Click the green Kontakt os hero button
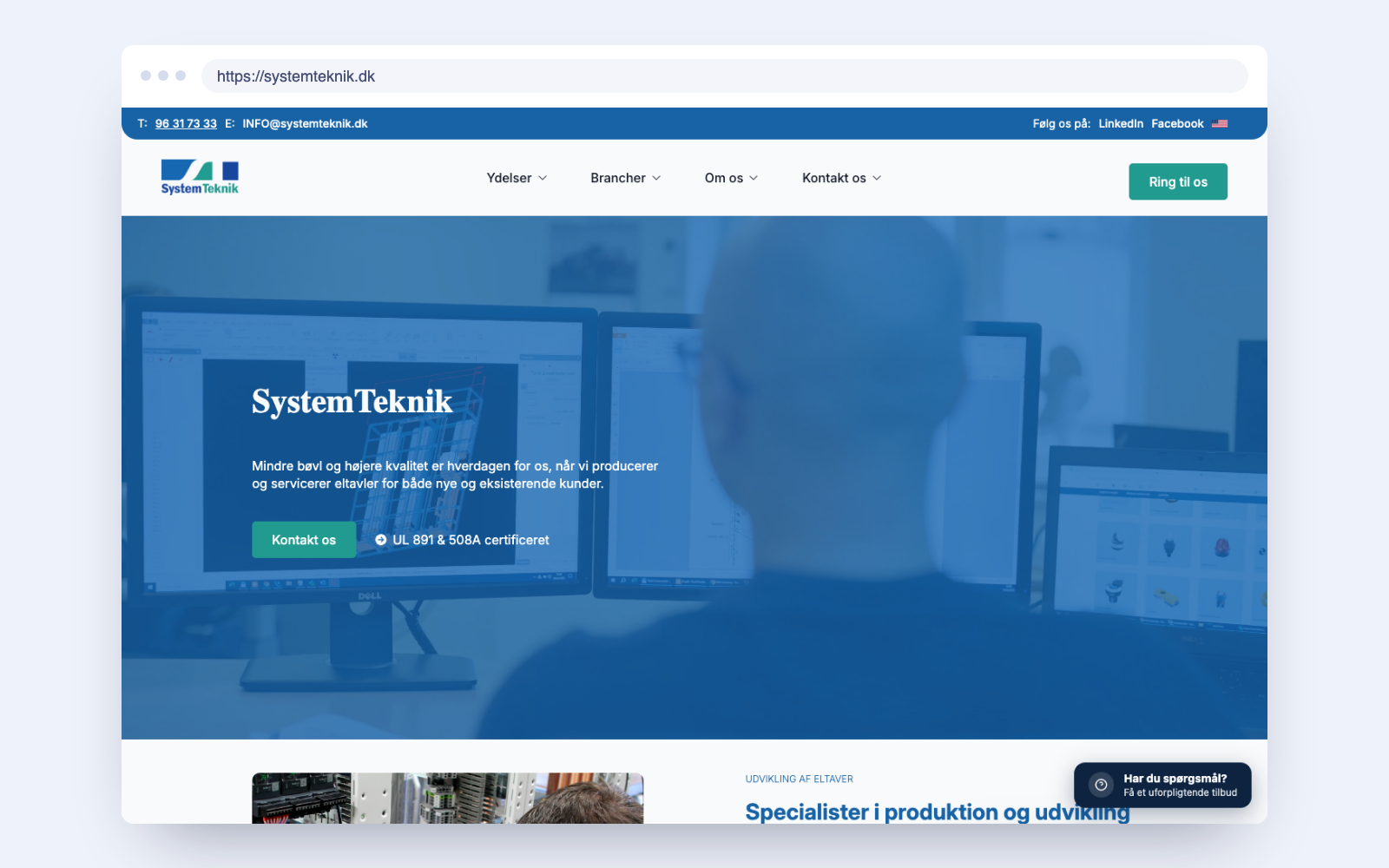 [304, 540]
